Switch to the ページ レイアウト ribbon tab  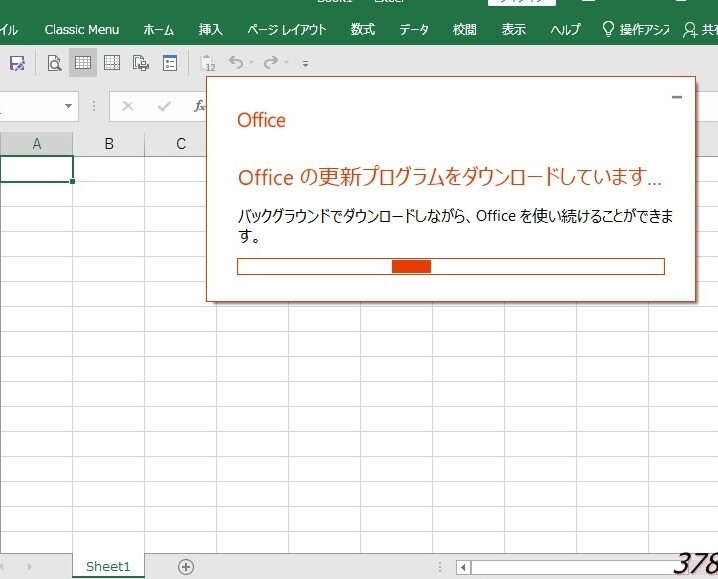287,29
